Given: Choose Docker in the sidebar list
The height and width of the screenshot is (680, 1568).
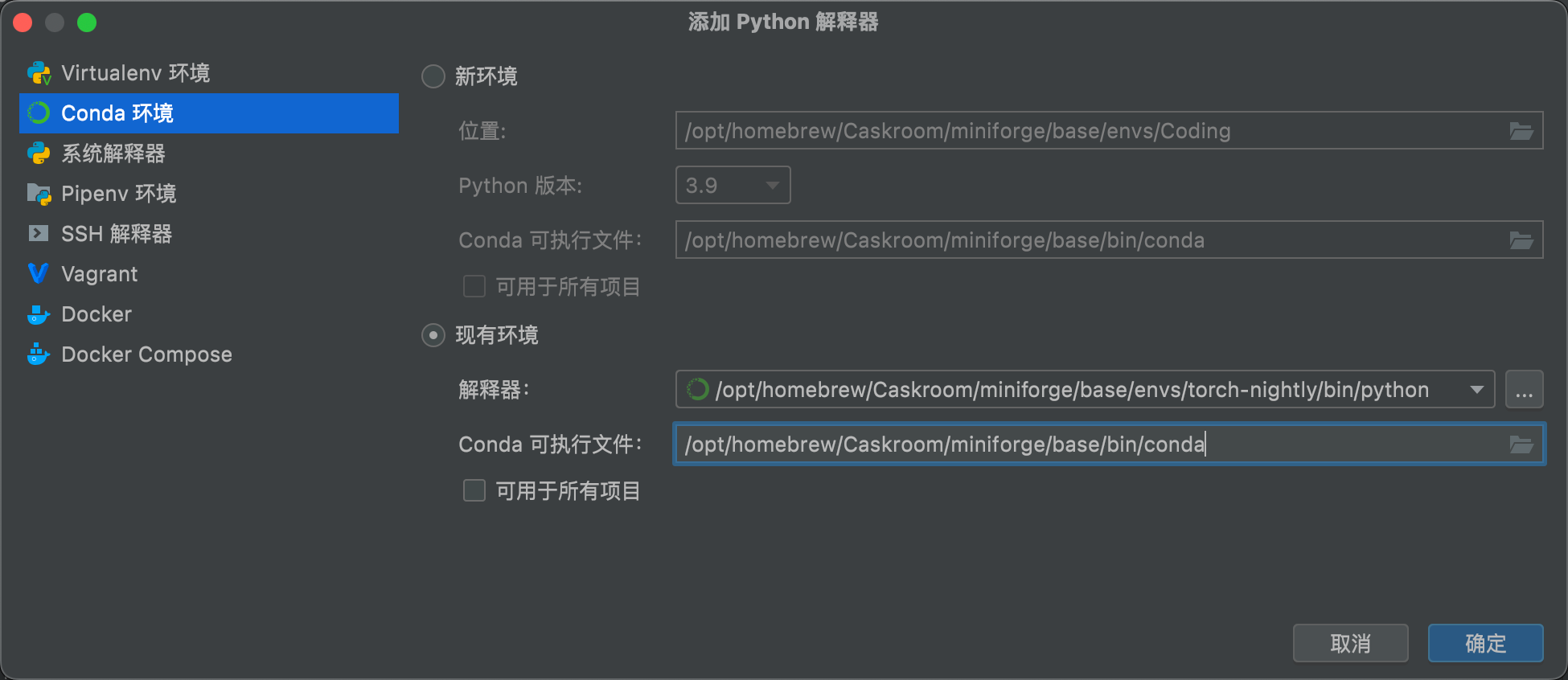Looking at the screenshot, I should pyautogui.click(x=209, y=314).
